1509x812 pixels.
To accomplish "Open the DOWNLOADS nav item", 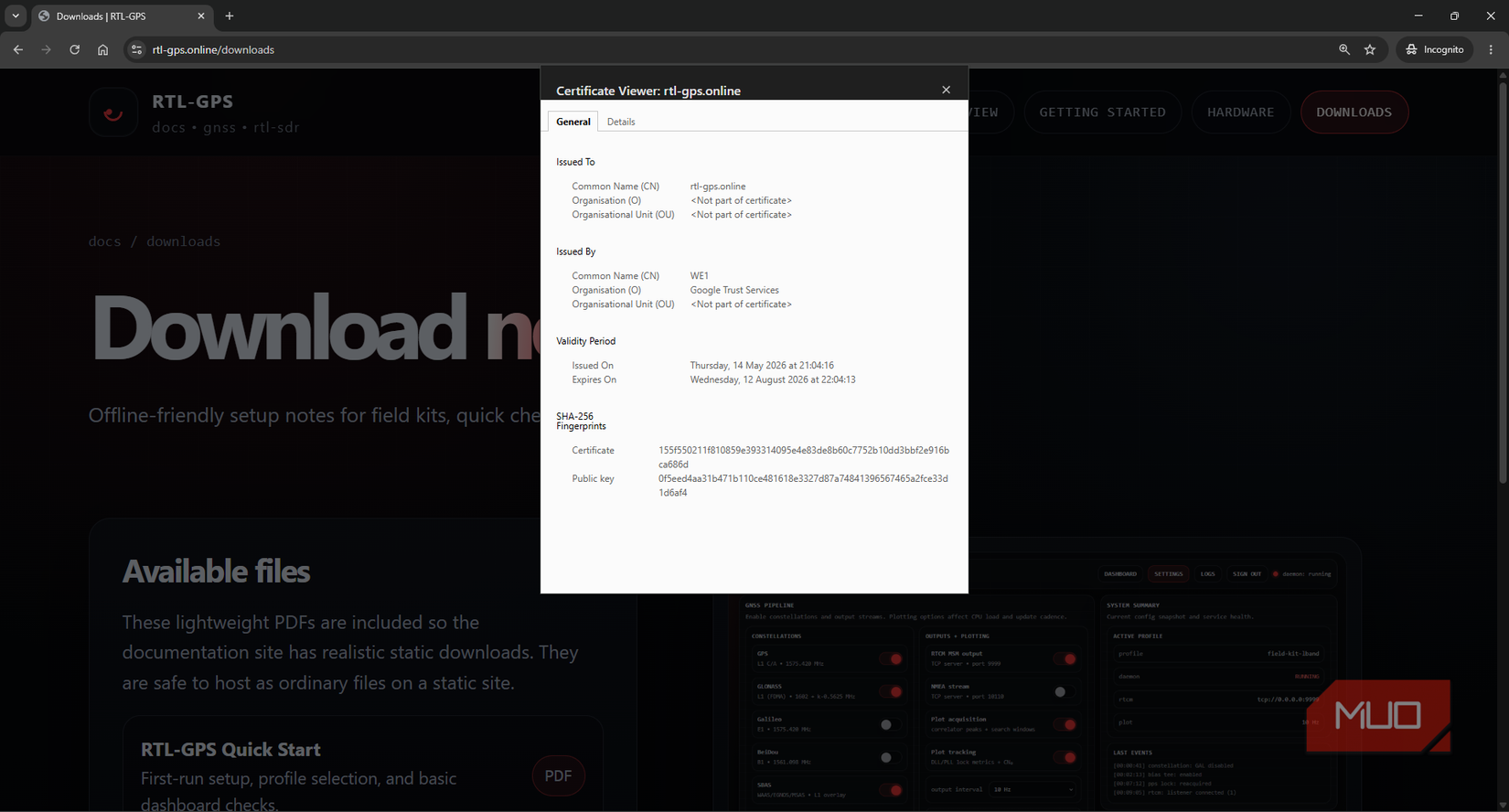I will pos(1354,112).
